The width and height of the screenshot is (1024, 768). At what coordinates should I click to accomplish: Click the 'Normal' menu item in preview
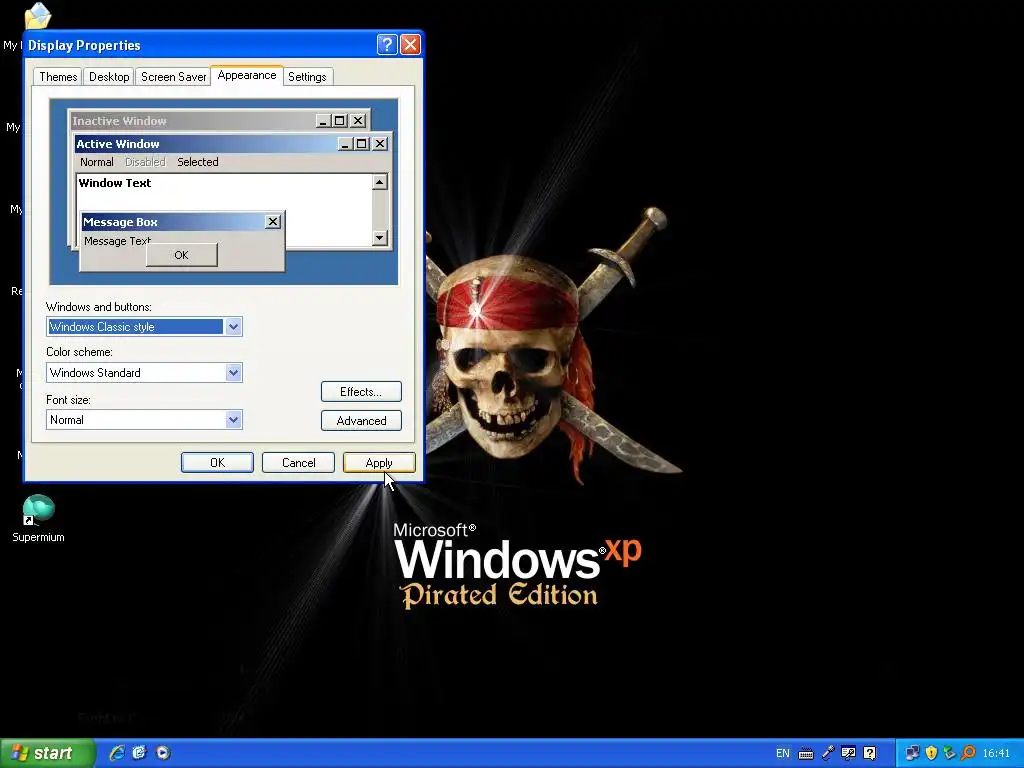pyautogui.click(x=97, y=162)
